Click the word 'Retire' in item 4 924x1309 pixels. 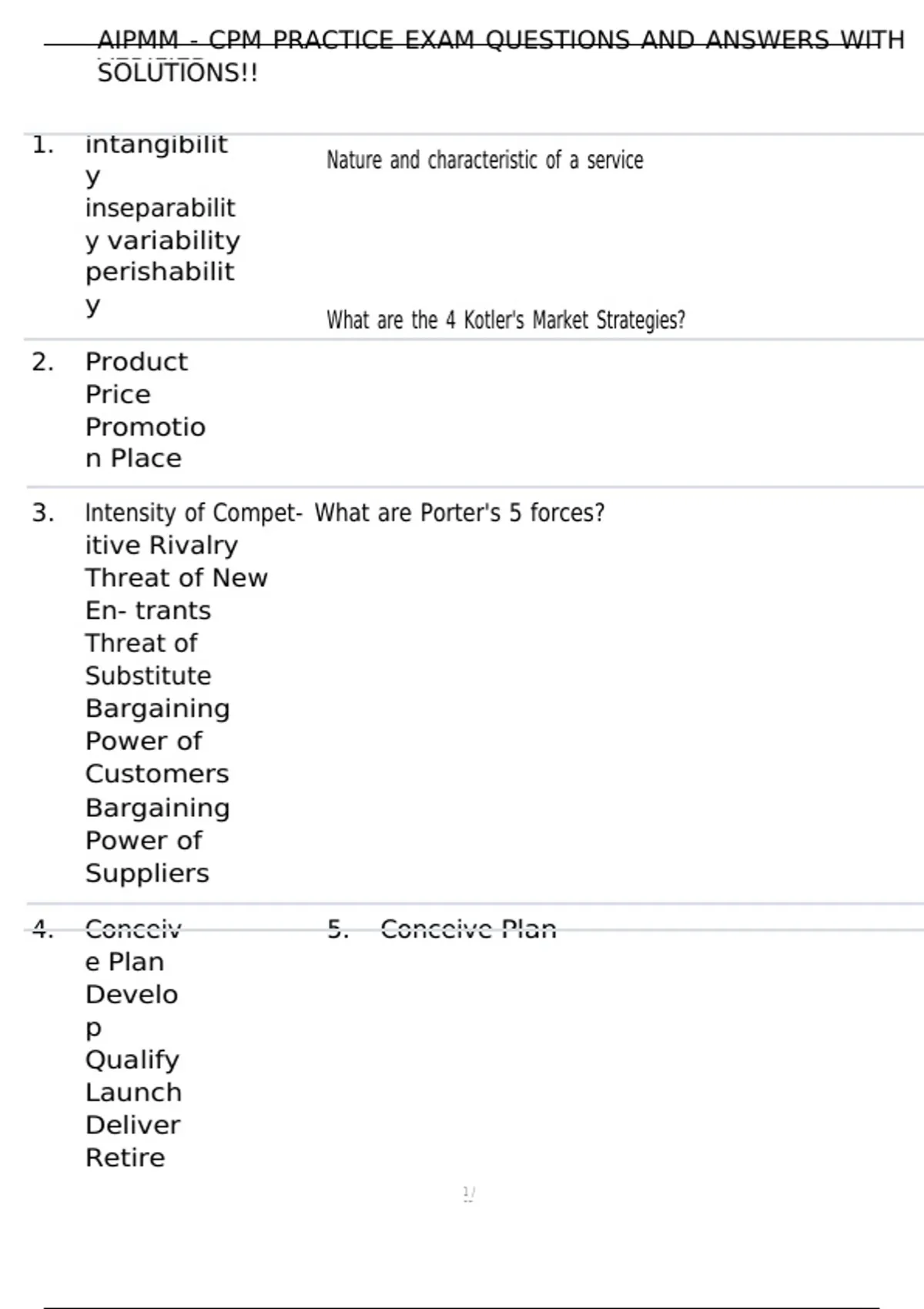tap(126, 1158)
